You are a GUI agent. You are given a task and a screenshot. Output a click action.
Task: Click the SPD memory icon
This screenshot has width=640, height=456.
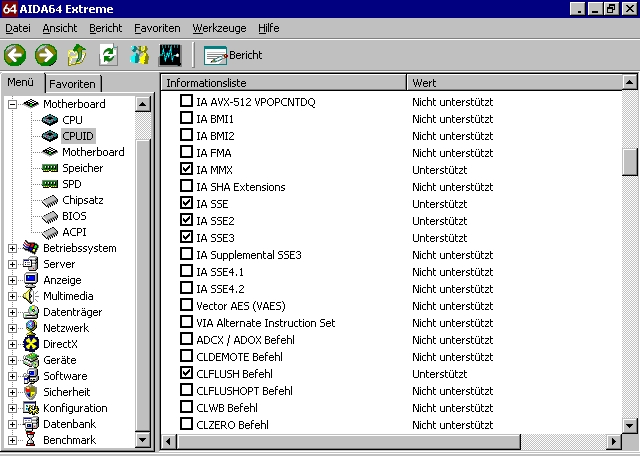pyautogui.click(x=50, y=184)
